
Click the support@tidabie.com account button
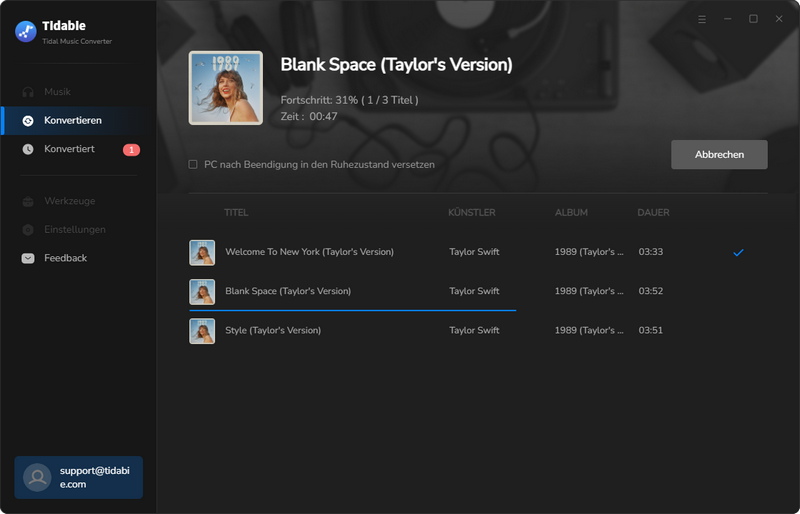point(78,477)
